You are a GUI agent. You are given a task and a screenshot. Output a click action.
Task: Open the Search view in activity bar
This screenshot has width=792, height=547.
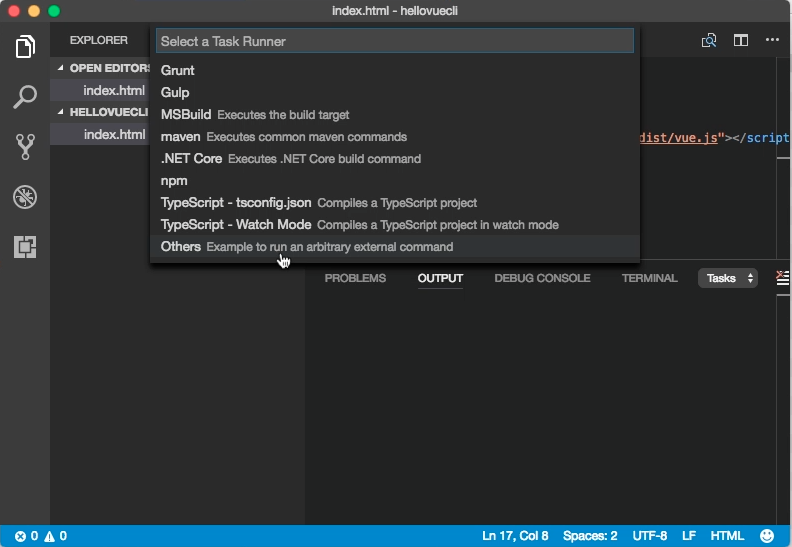25,96
